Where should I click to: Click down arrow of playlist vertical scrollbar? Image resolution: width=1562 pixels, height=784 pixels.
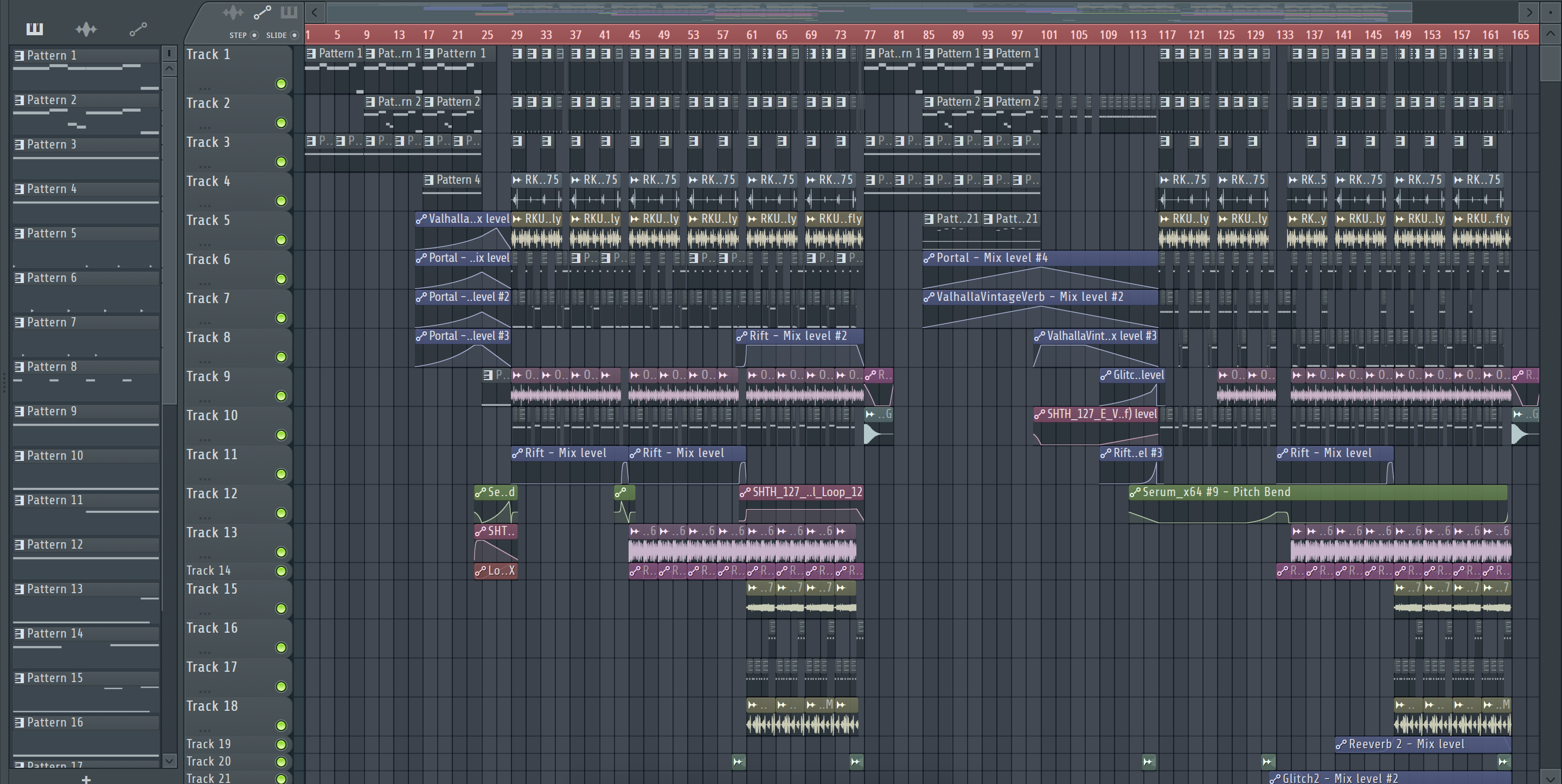pos(1551,777)
